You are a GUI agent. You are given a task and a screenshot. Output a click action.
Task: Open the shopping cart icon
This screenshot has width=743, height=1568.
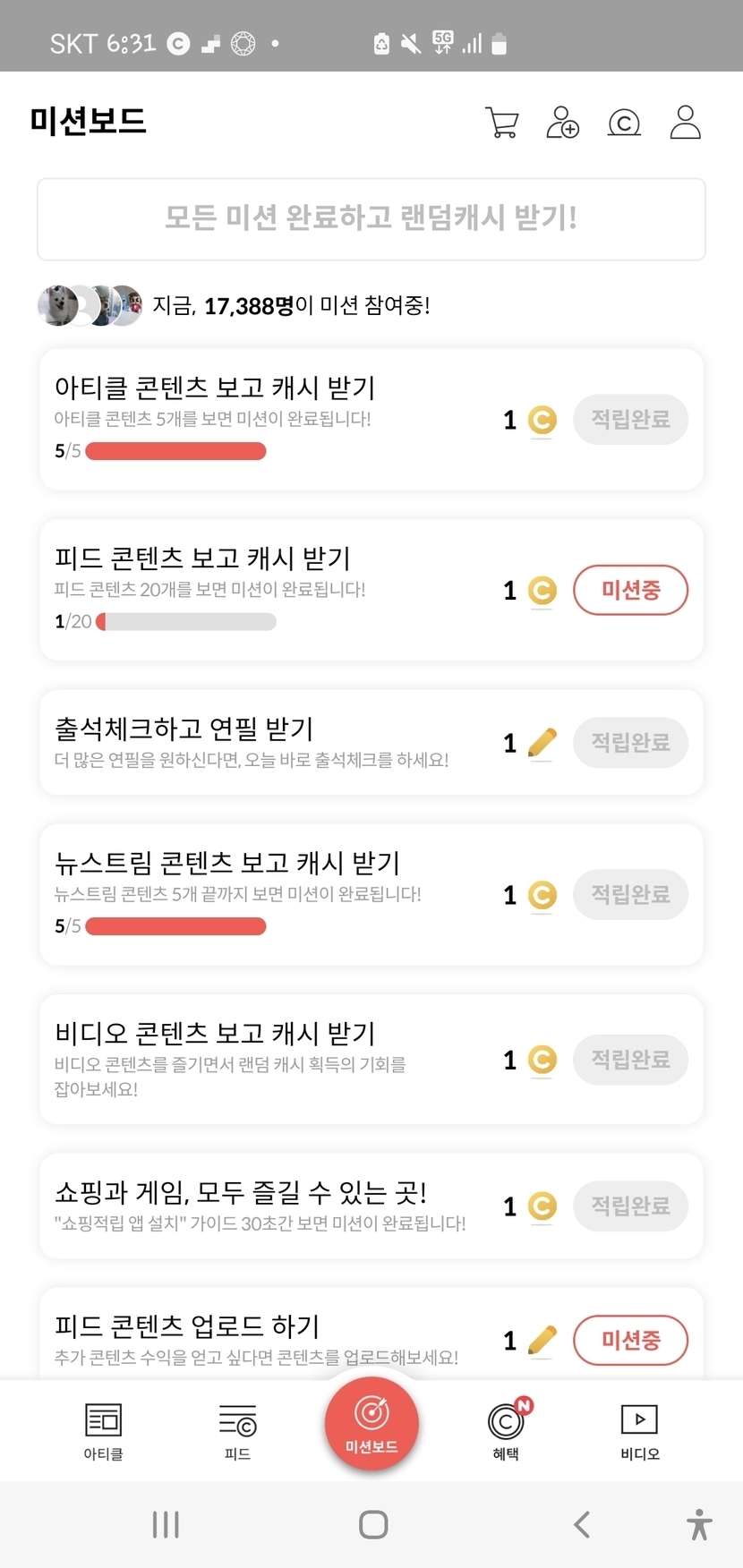point(501,123)
